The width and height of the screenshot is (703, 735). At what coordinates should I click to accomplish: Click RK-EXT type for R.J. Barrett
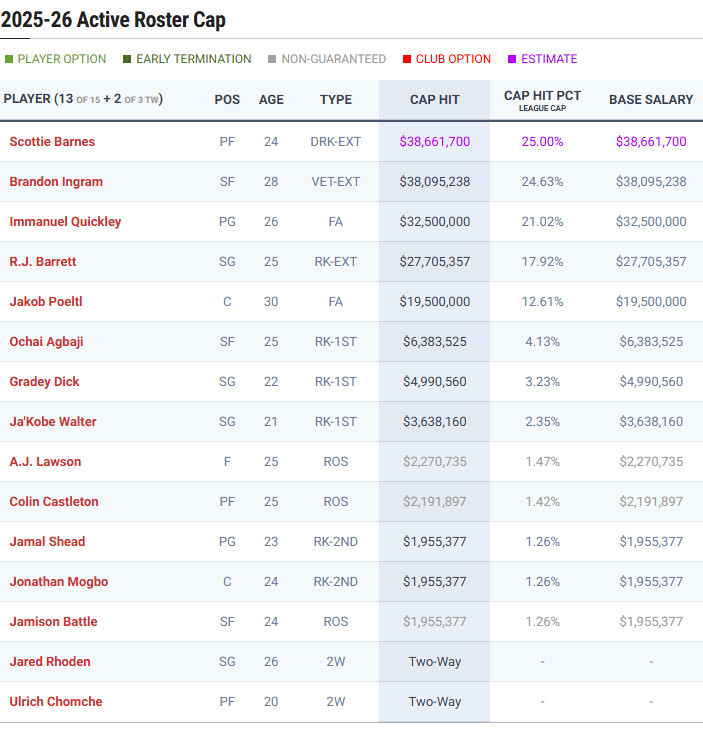[x=336, y=262]
